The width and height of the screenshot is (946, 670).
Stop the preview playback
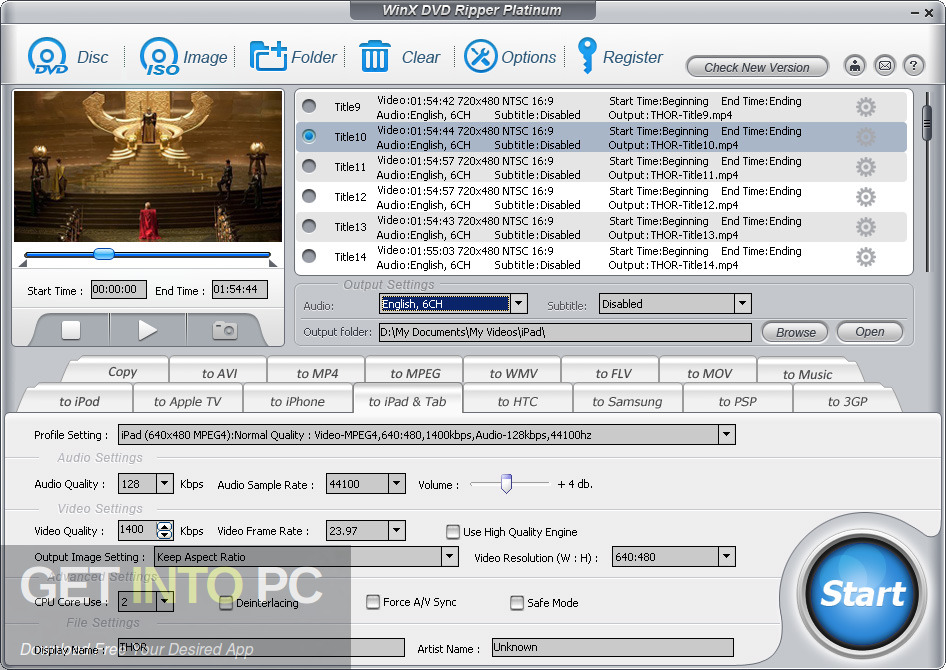click(x=71, y=330)
